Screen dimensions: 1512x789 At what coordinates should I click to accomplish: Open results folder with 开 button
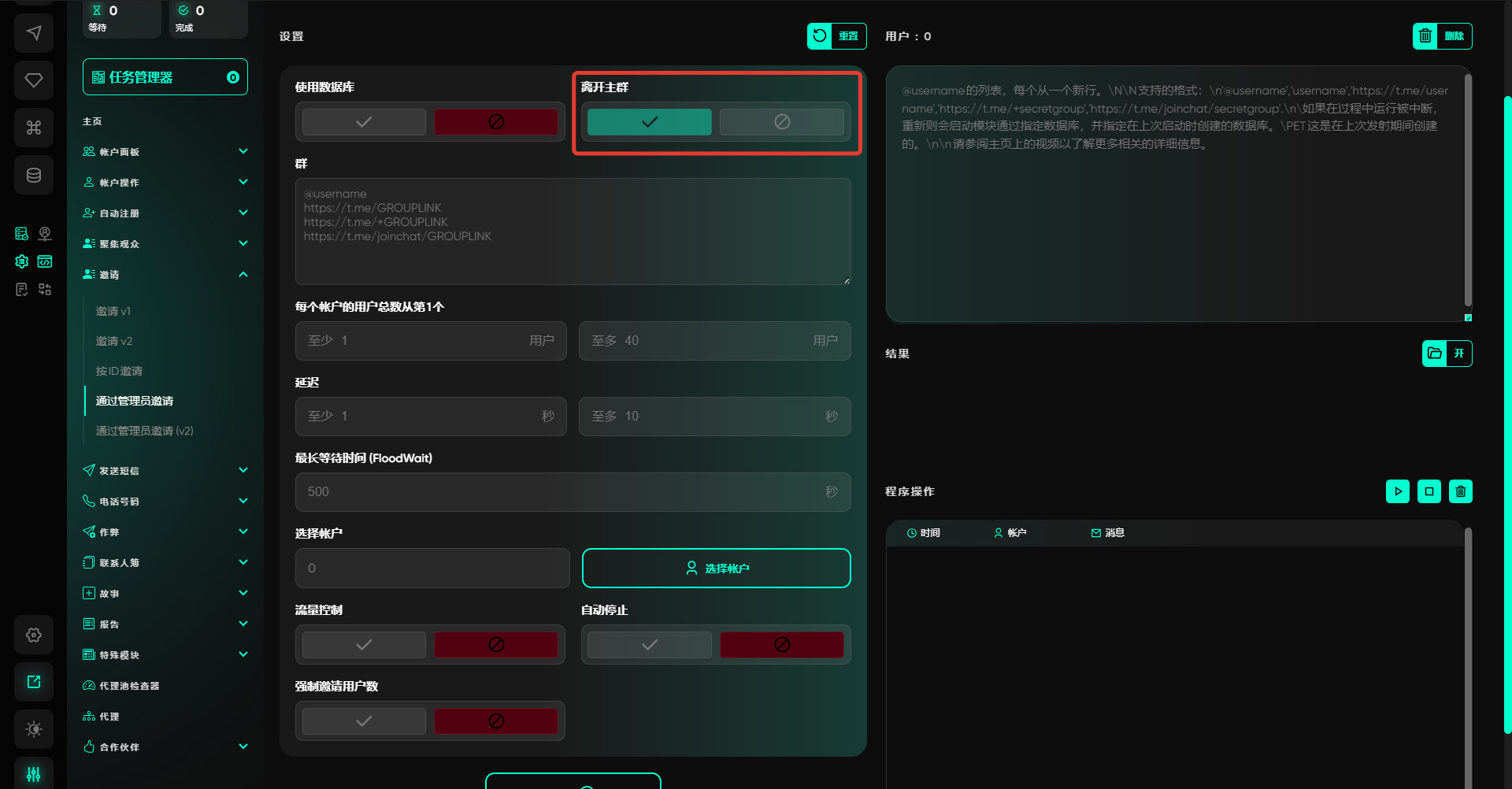pos(1447,354)
